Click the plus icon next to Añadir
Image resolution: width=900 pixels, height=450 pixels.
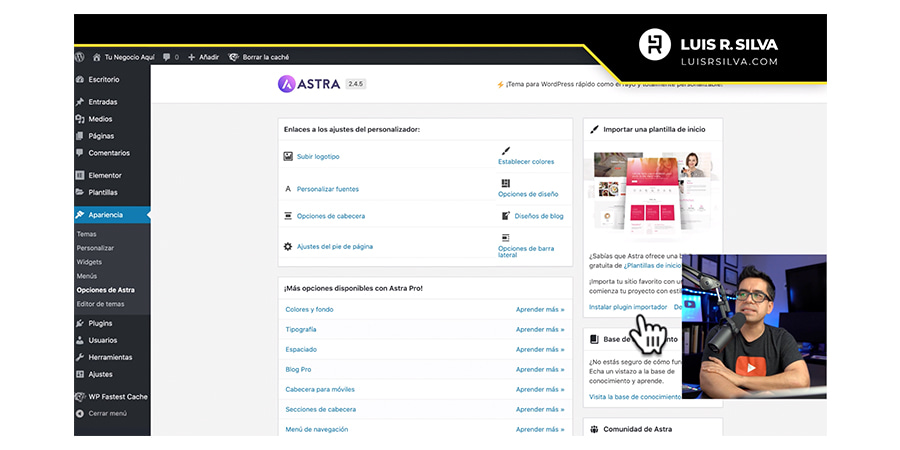click(192, 57)
